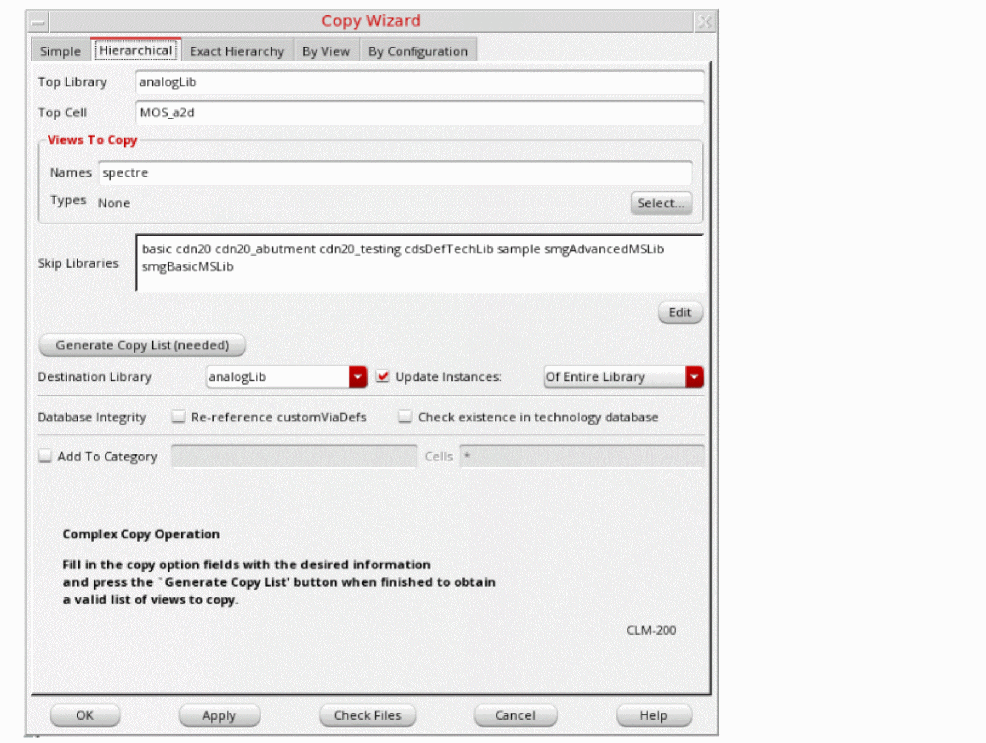The width and height of the screenshot is (986, 743).
Task: Click the Edit button for Skip Libraries
Action: click(x=680, y=312)
